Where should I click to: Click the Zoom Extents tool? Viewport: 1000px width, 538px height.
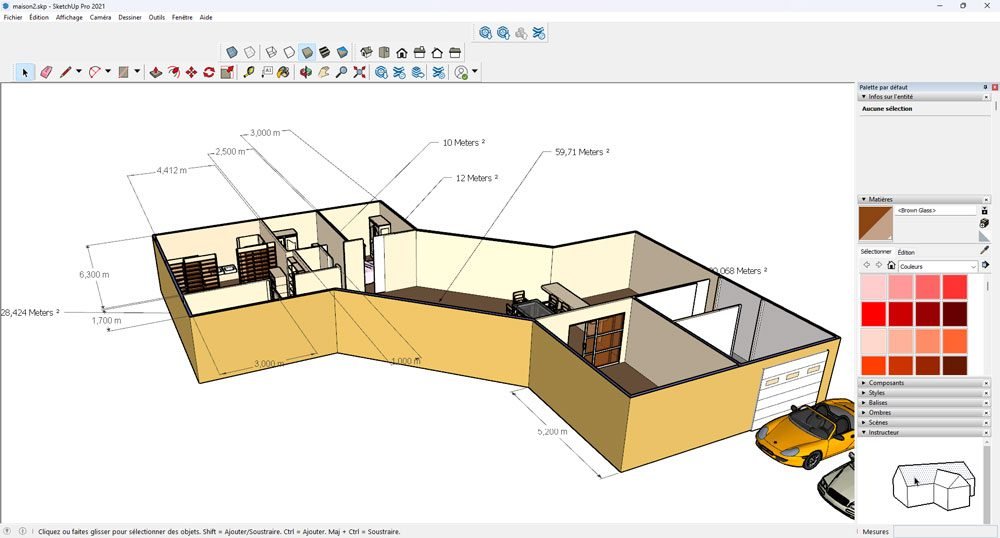pos(360,73)
